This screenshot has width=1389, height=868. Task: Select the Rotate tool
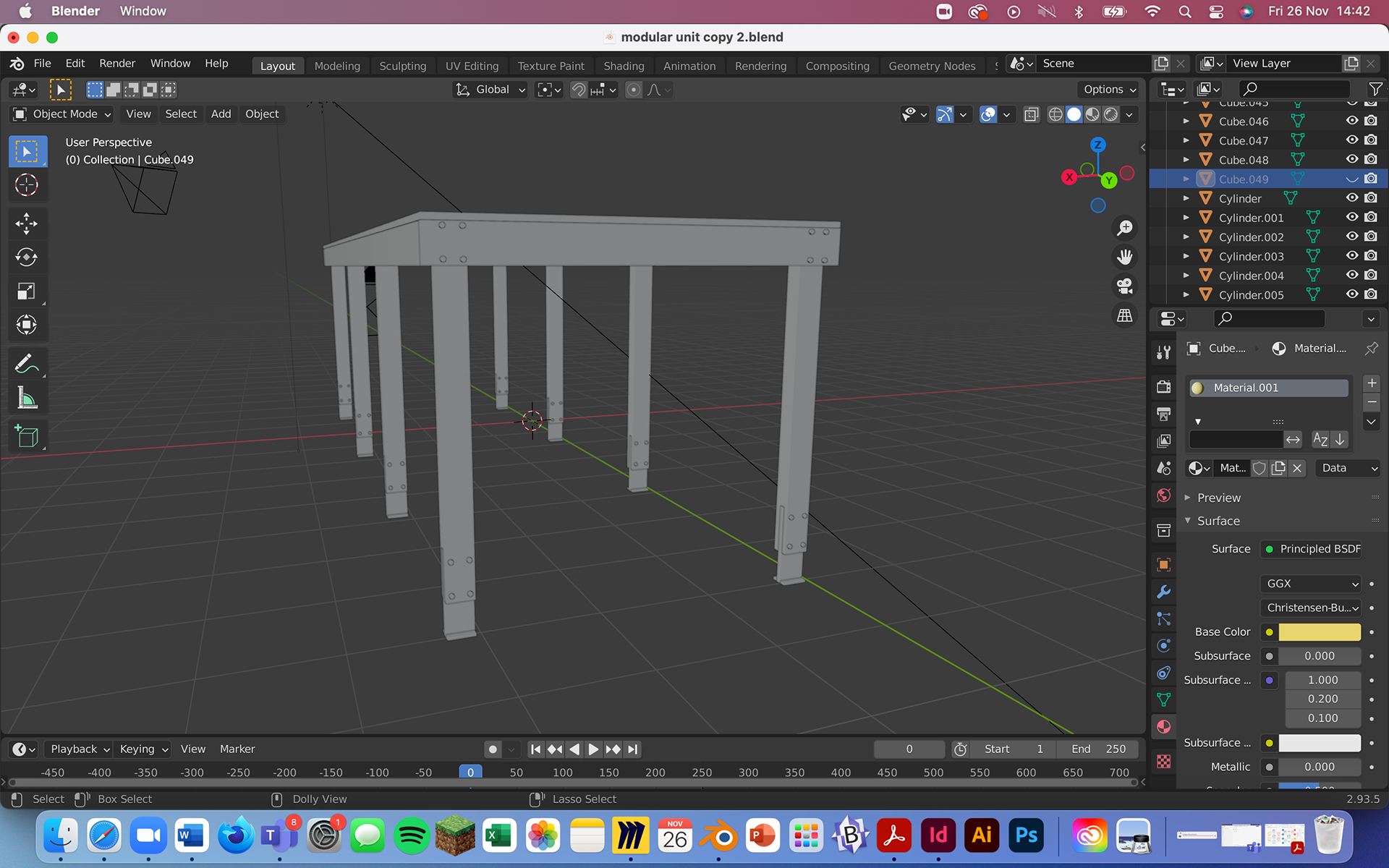[x=27, y=258]
